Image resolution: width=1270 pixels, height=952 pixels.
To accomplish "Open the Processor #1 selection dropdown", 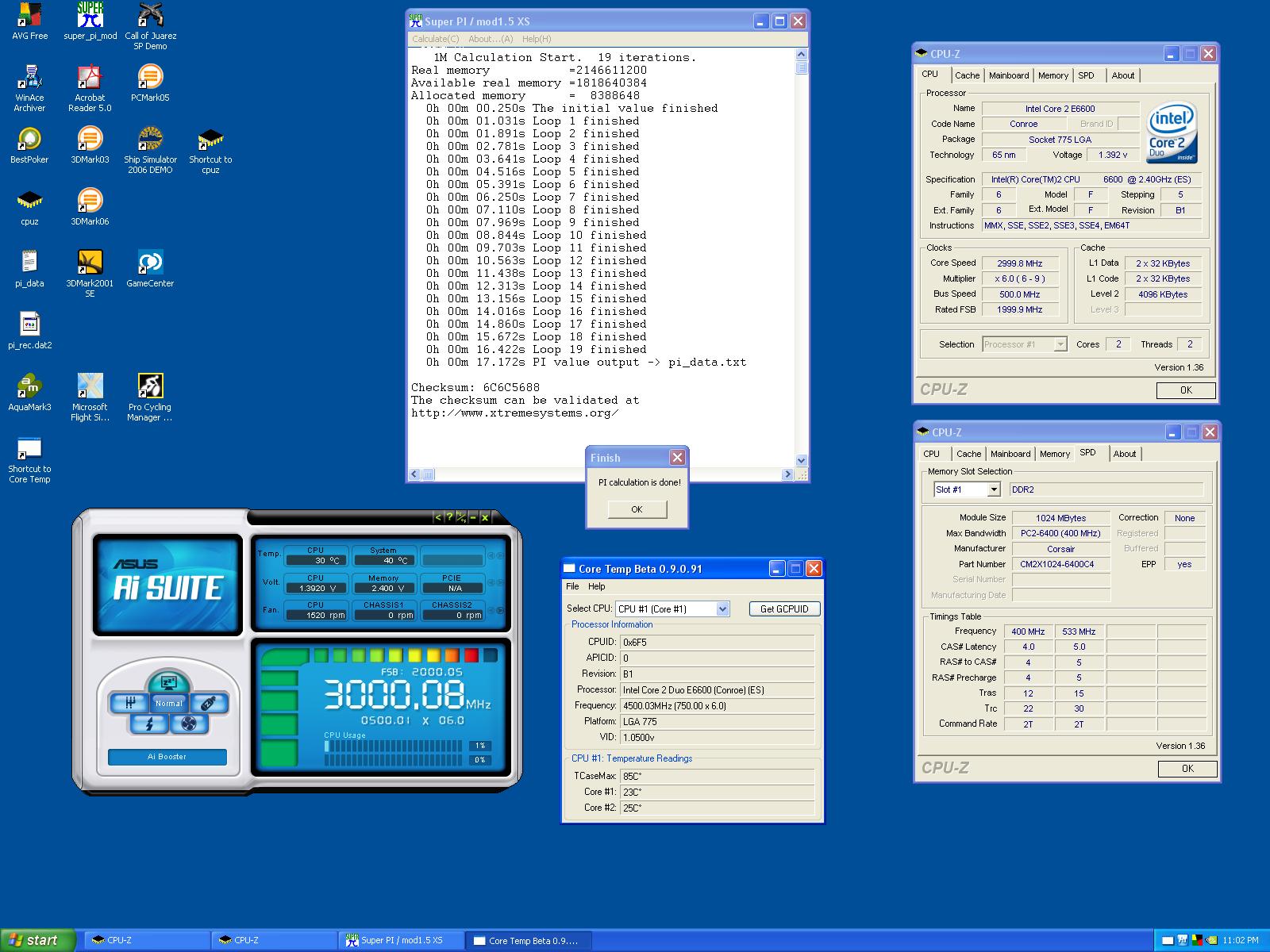I will tap(1060, 344).
